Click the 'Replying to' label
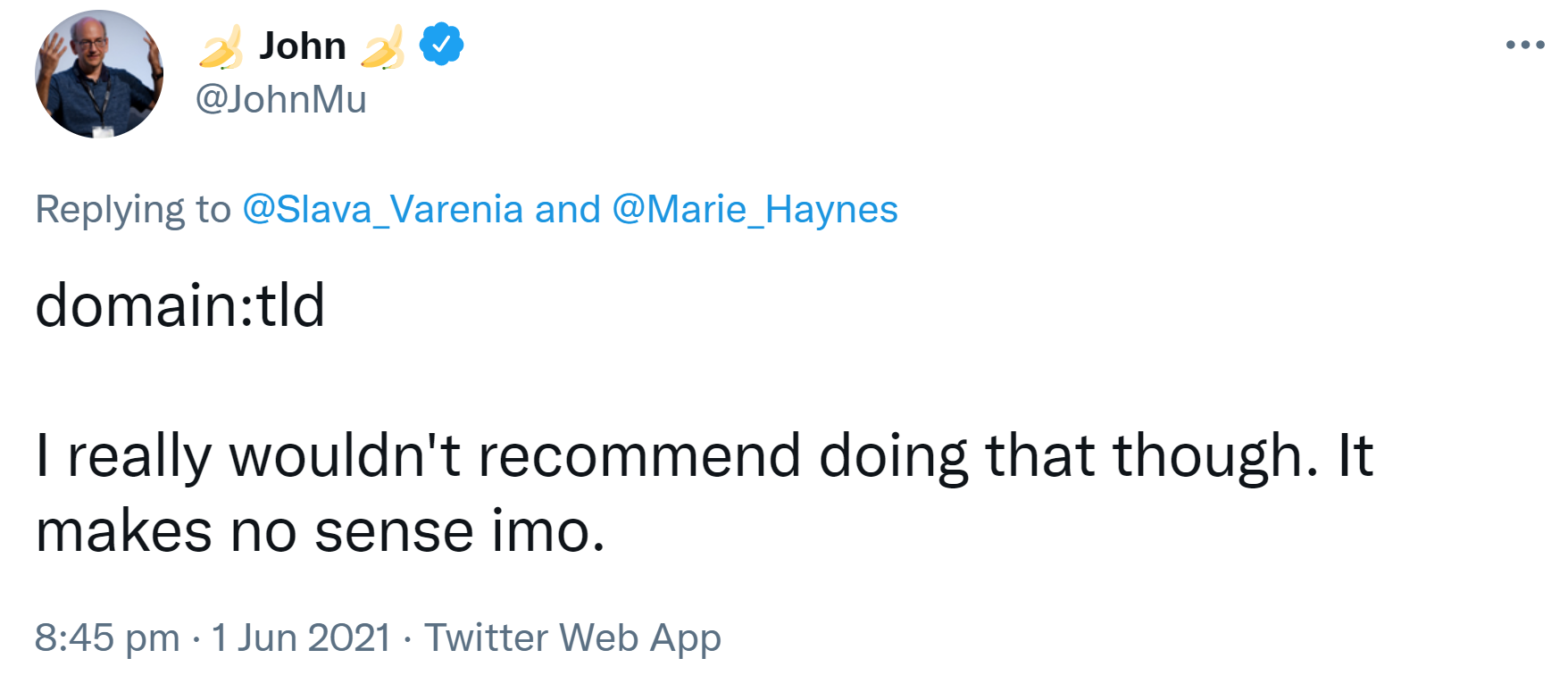Viewport: 1568px width, 700px height. click(132, 210)
